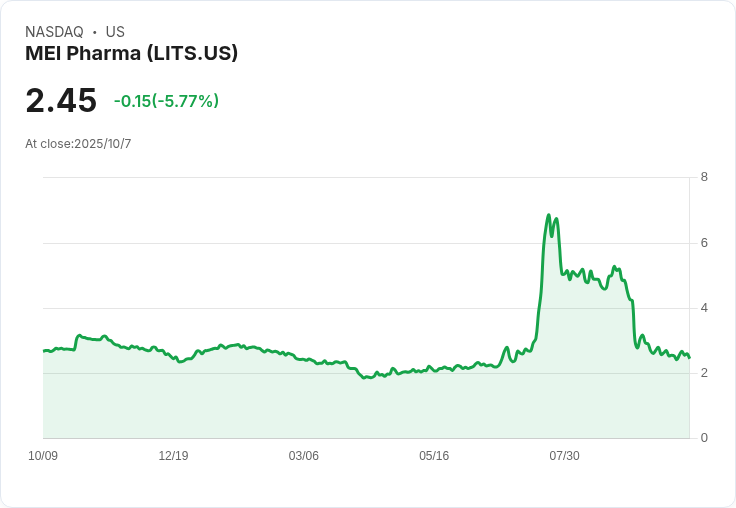Image resolution: width=736 pixels, height=508 pixels.
Task: Click the chart line's rightmost end point
Action: 689,358
